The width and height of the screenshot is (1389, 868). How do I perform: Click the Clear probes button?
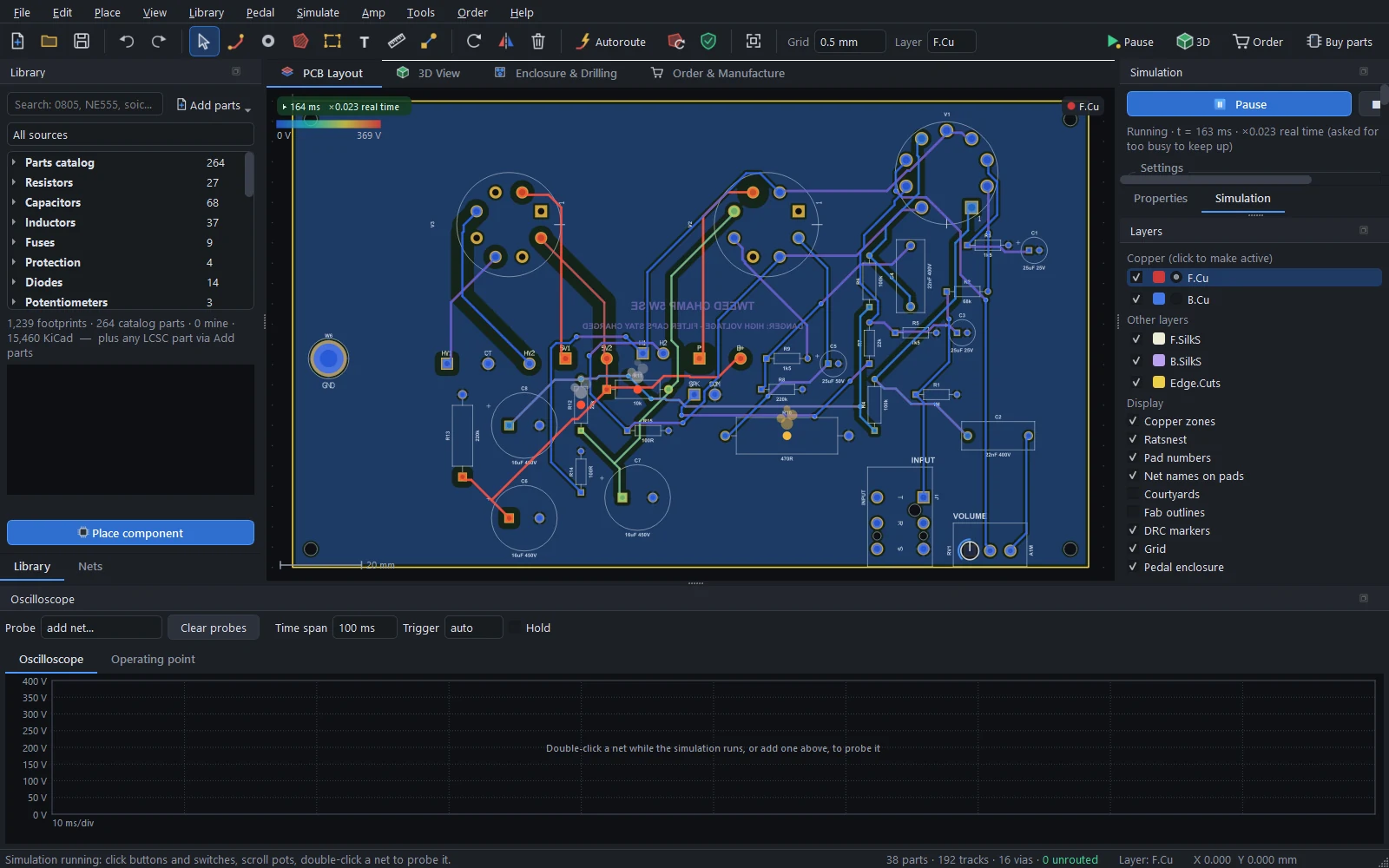tap(214, 628)
